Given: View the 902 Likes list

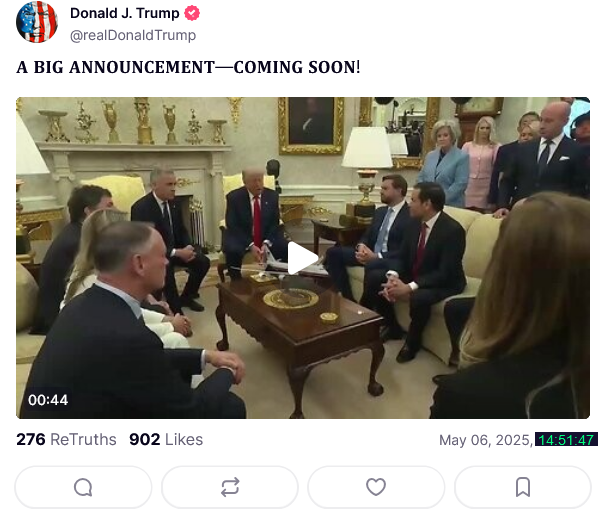Looking at the screenshot, I should (166, 440).
